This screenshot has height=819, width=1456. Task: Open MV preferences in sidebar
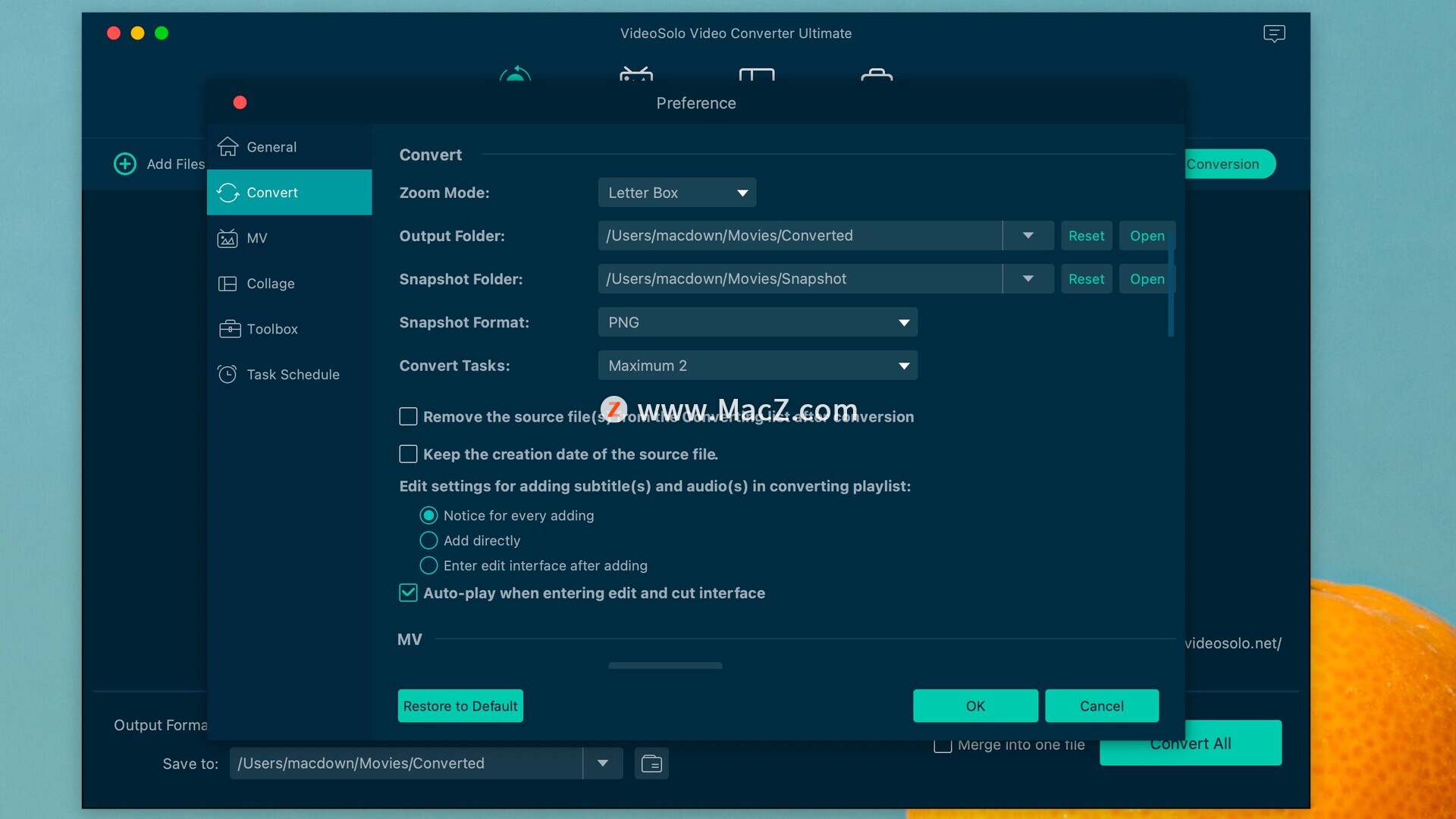coord(289,238)
